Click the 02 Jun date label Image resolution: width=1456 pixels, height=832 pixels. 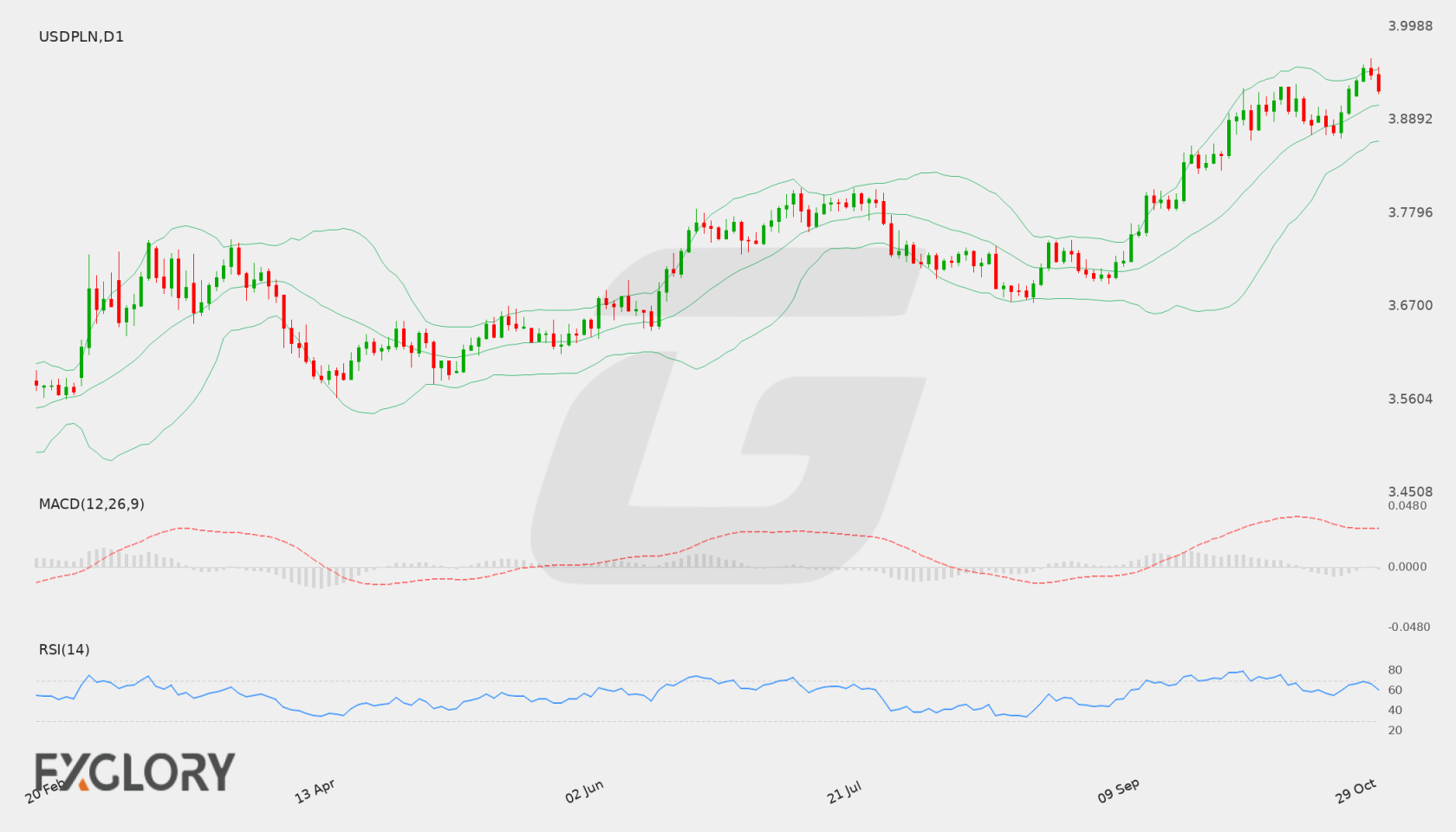tap(584, 791)
